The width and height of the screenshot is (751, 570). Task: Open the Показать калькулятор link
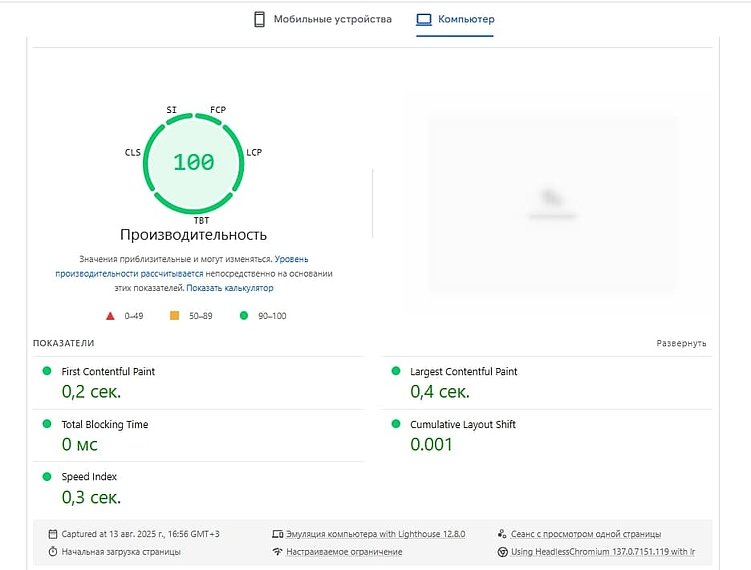[230, 288]
